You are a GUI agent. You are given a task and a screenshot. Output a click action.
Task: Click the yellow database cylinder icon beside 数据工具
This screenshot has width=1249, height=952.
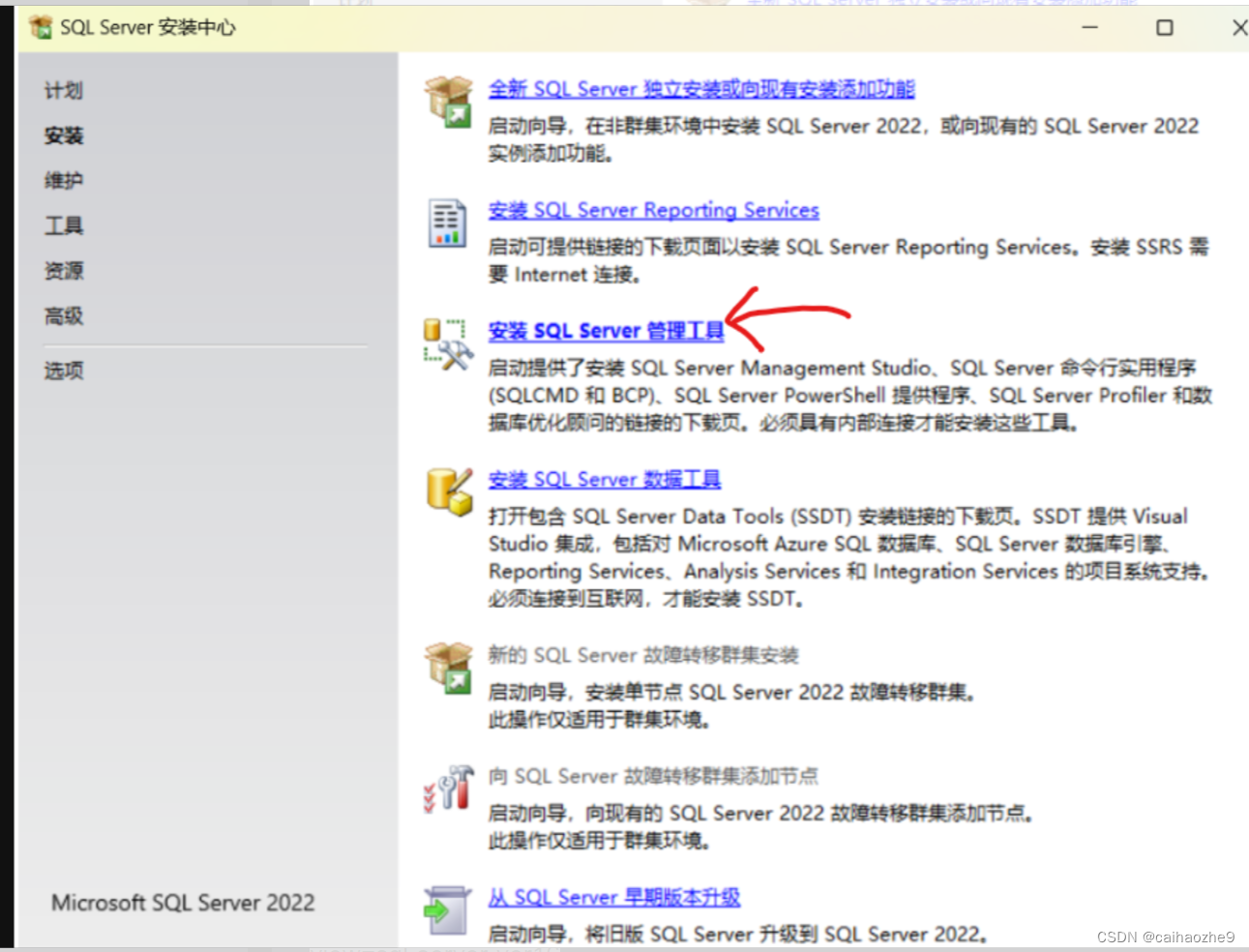(x=447, y=490)
